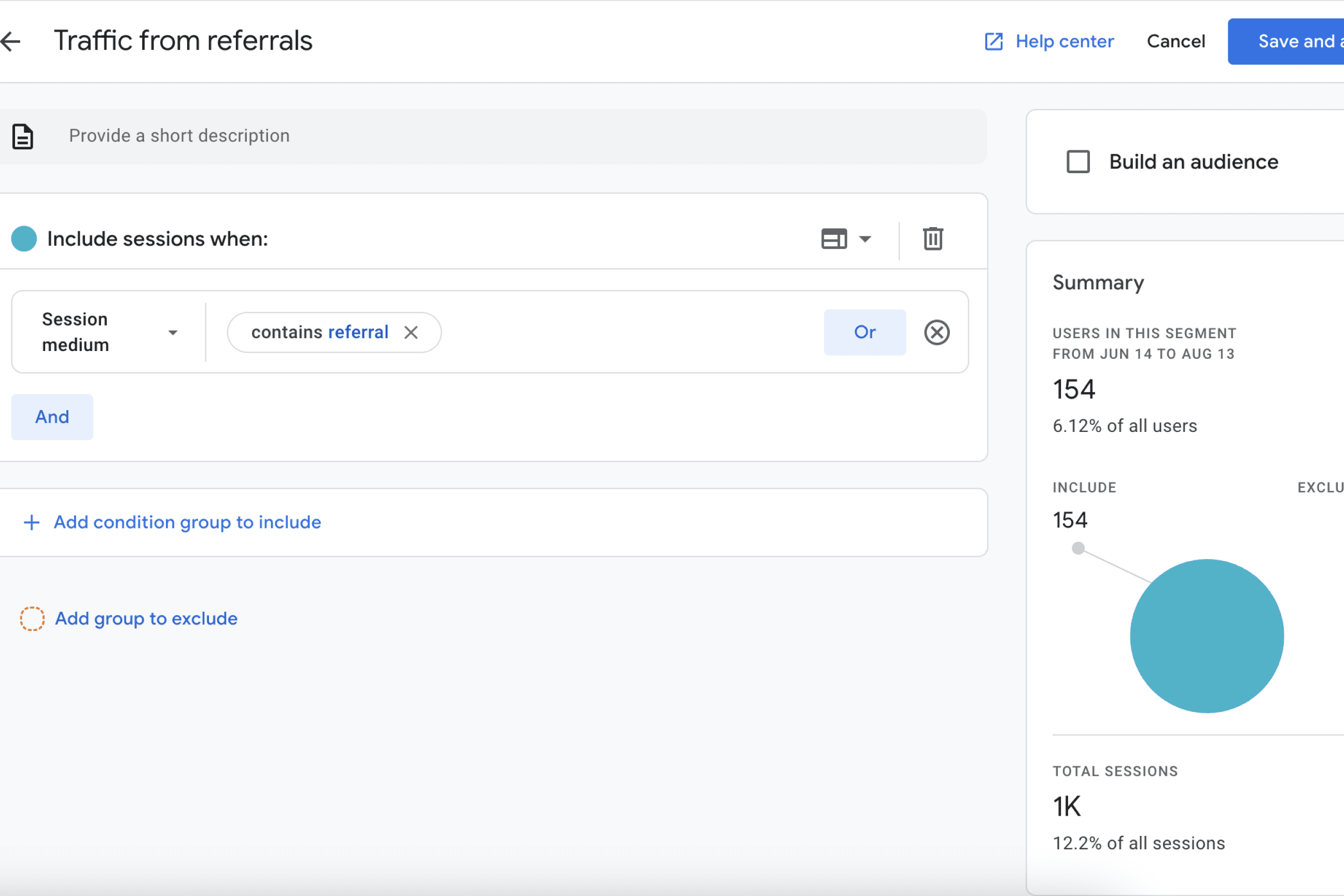
Task: Delete the include condition group with trash icon
Action: [933, 239]
